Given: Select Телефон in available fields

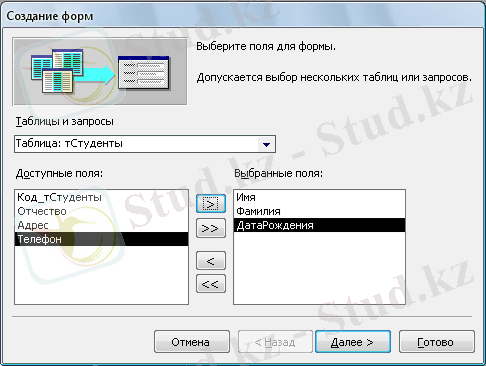Looking at the screenshot, I should point(101,239).
